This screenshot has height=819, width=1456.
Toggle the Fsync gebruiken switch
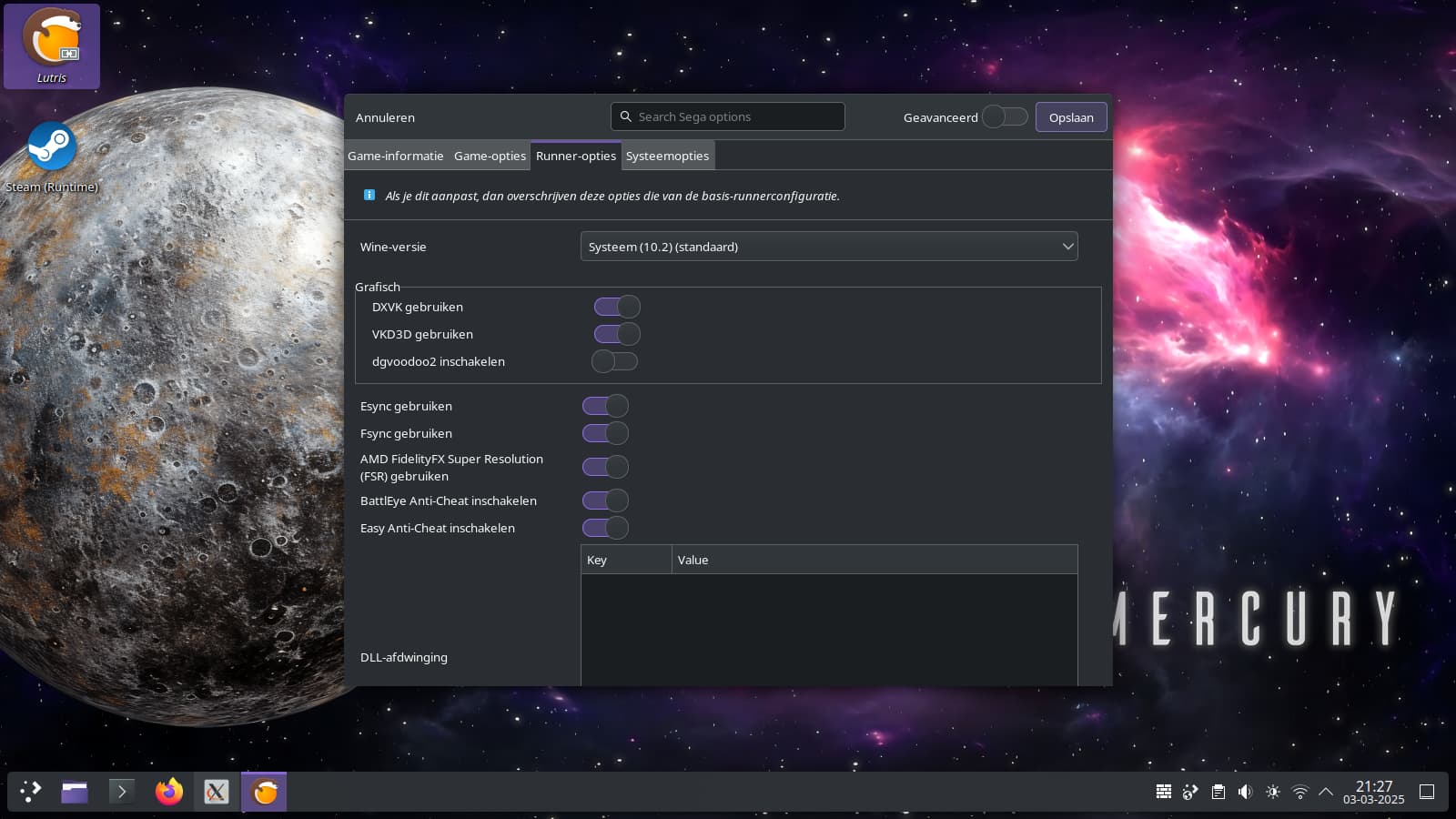point(605,433)
